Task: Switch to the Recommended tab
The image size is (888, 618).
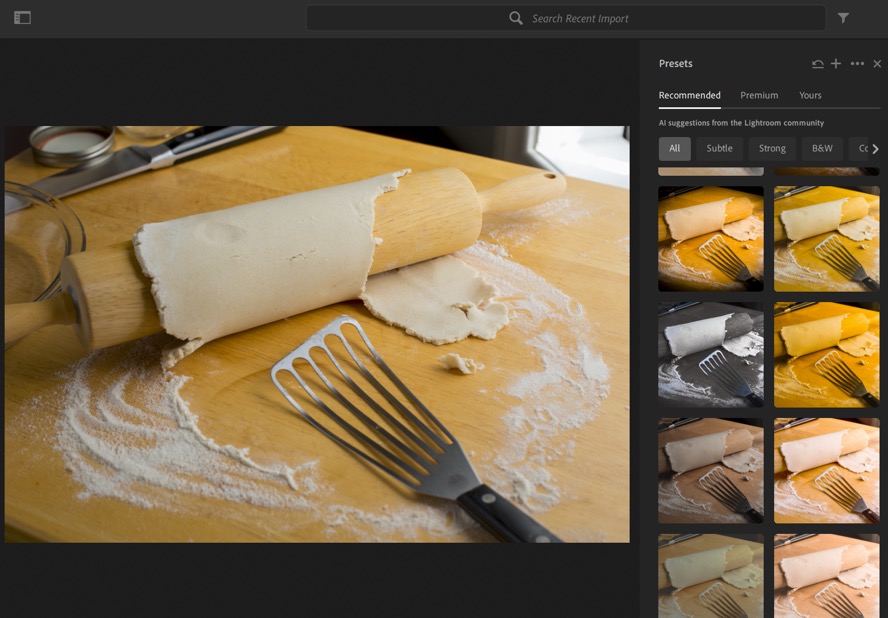Action: point(689,95)
